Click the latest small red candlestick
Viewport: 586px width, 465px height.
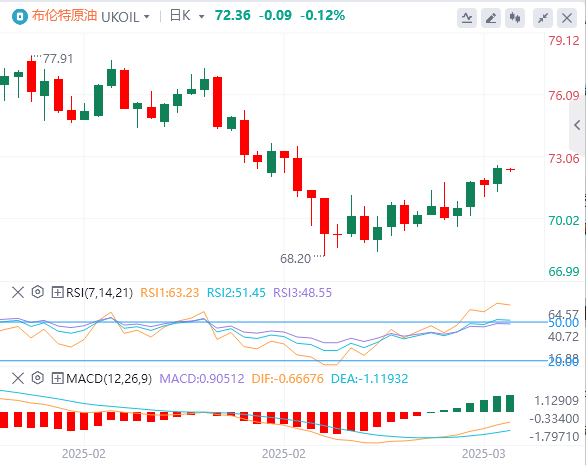pyautogui.click(x=511, y=170)
